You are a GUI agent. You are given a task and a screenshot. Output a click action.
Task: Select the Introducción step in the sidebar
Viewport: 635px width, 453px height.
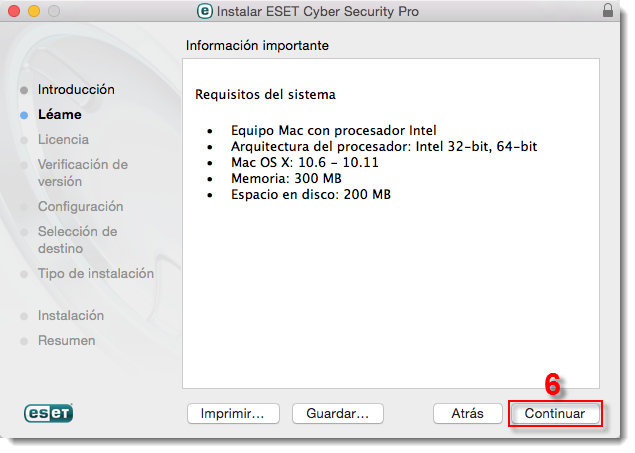[x=76, y=89]
